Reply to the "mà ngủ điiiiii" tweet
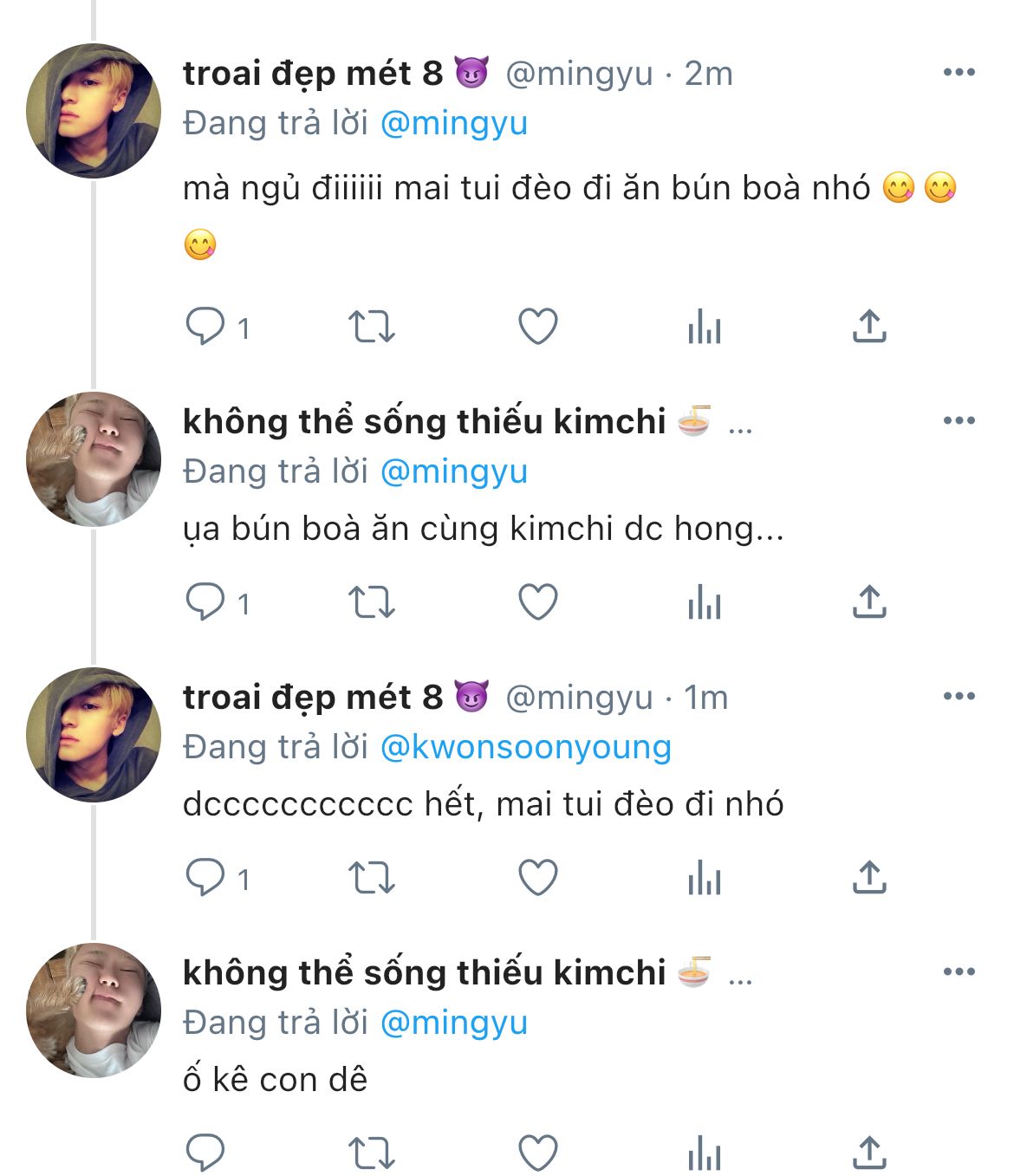The image size is (1014, 1176). tap(205, 327)
